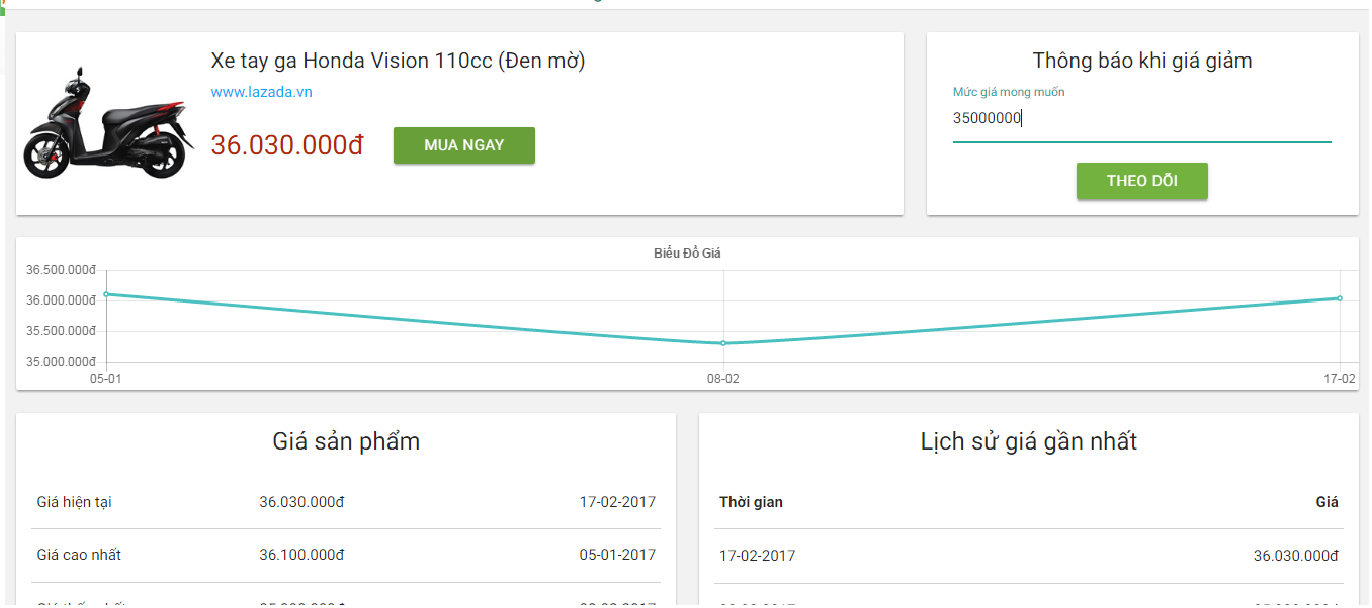Select the 17-02 data point on chart
Screen dimensions: 1372x608
[x=1340, y=298]
